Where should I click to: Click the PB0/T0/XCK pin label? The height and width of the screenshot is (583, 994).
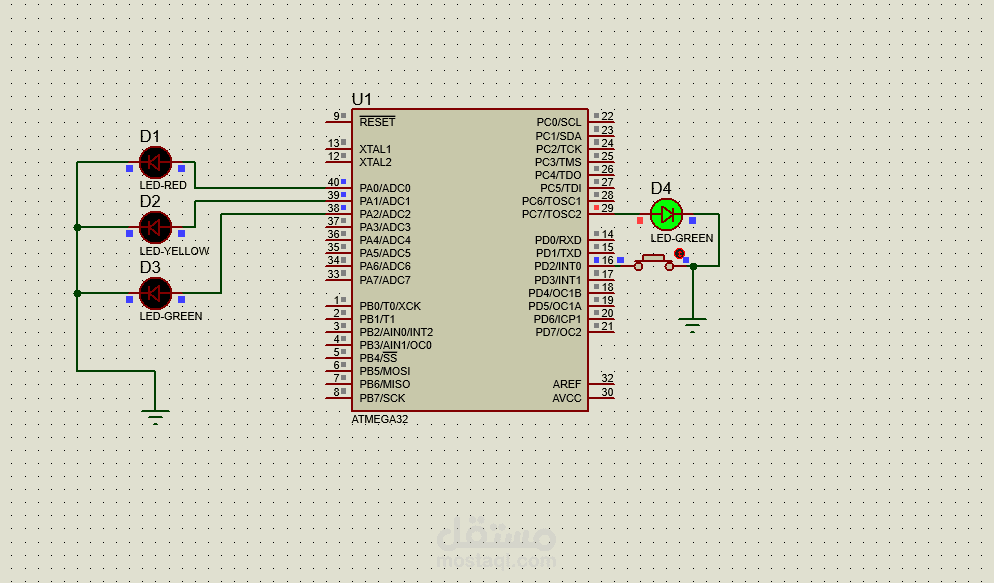[390, 306]
